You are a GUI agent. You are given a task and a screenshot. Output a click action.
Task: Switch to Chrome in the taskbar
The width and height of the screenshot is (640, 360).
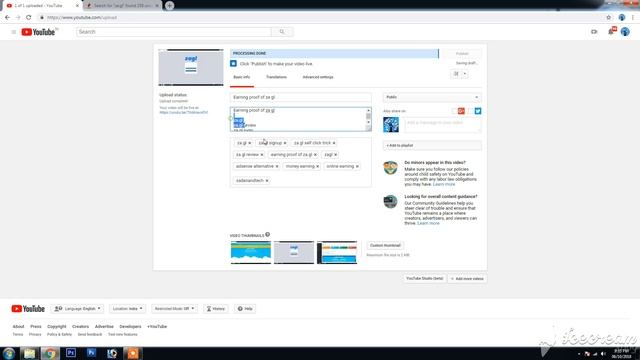50,353
